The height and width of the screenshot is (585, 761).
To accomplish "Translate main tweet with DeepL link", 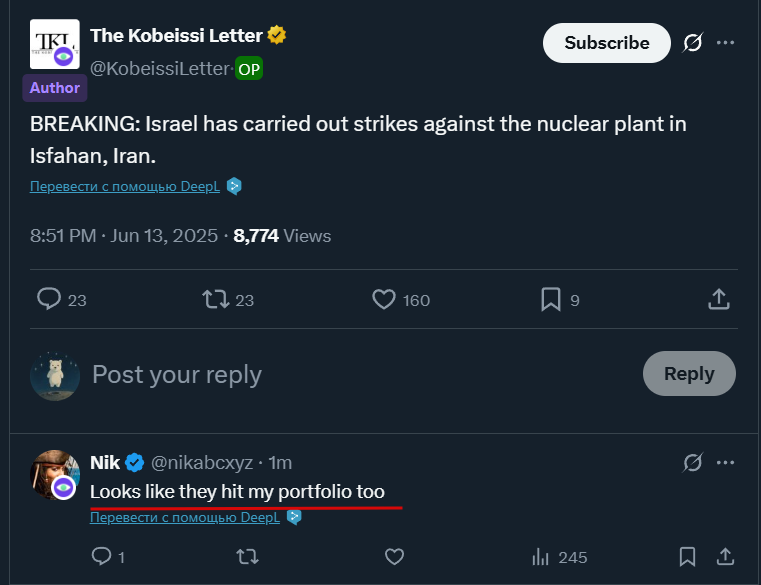I will (125, 186).
